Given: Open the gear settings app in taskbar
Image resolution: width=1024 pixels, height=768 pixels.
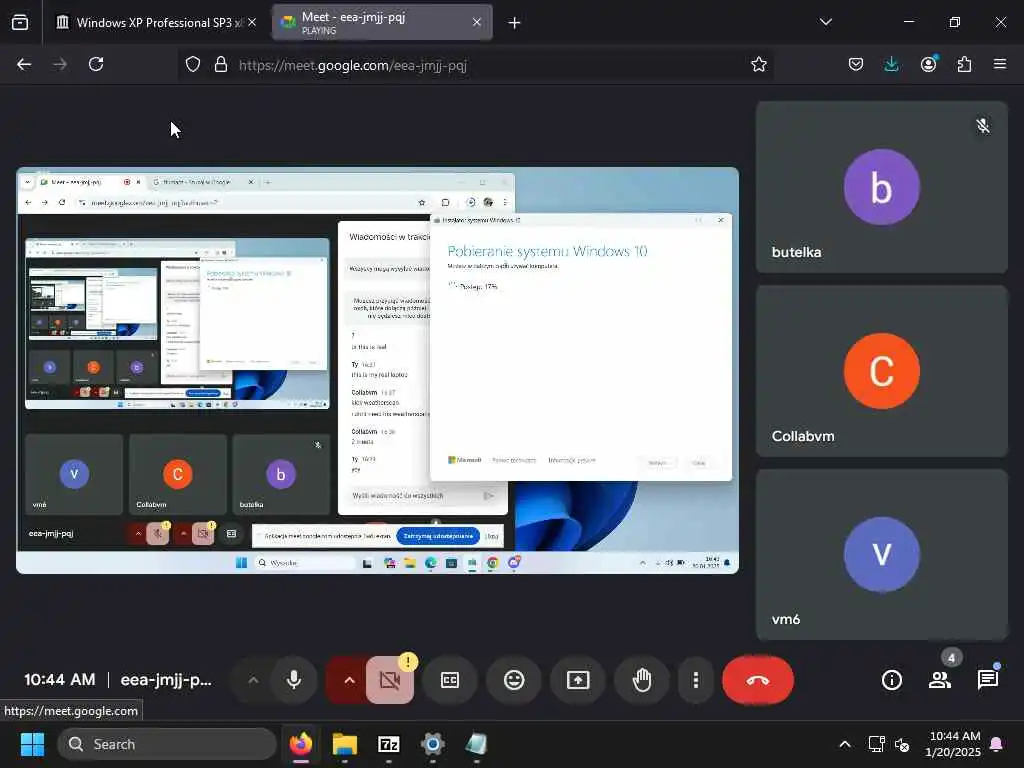Looking at the screenshot, I should (432, 744).
